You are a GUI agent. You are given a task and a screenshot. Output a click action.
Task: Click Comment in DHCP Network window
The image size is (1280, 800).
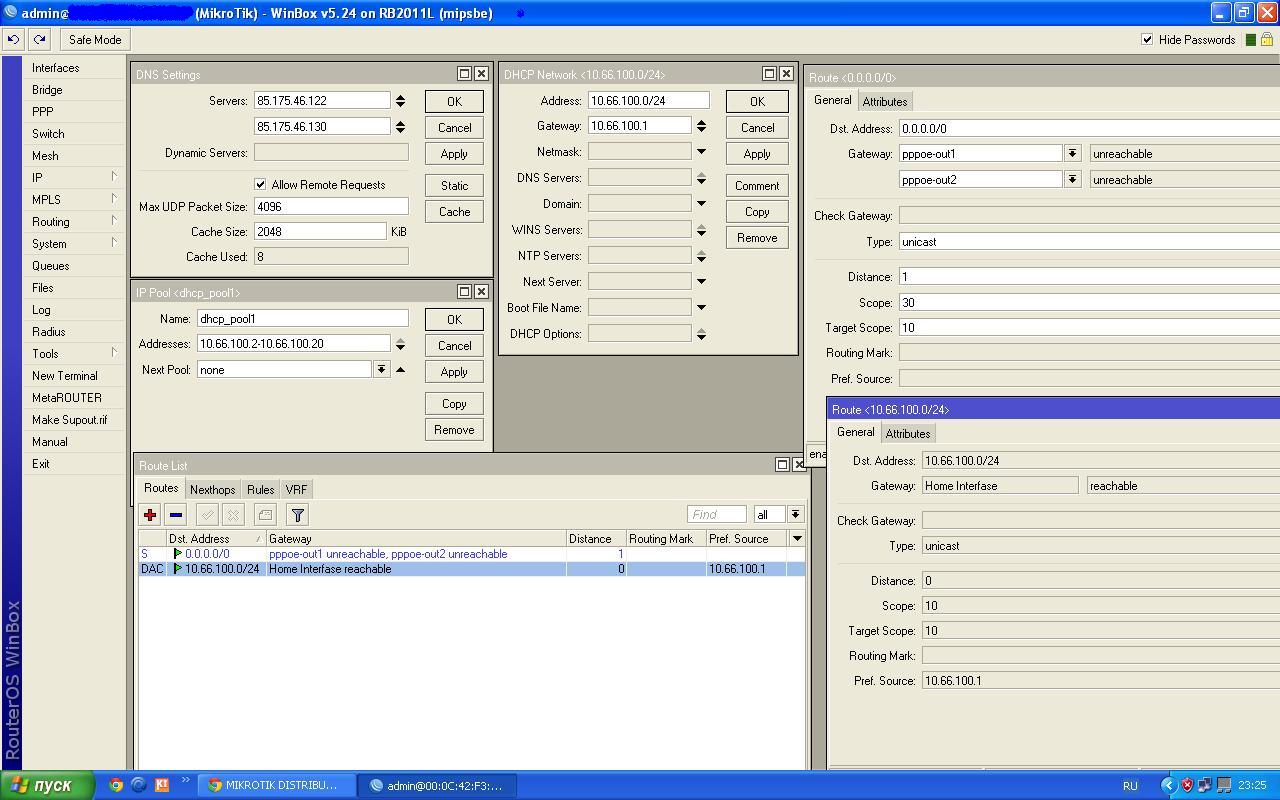coord(757,186)
